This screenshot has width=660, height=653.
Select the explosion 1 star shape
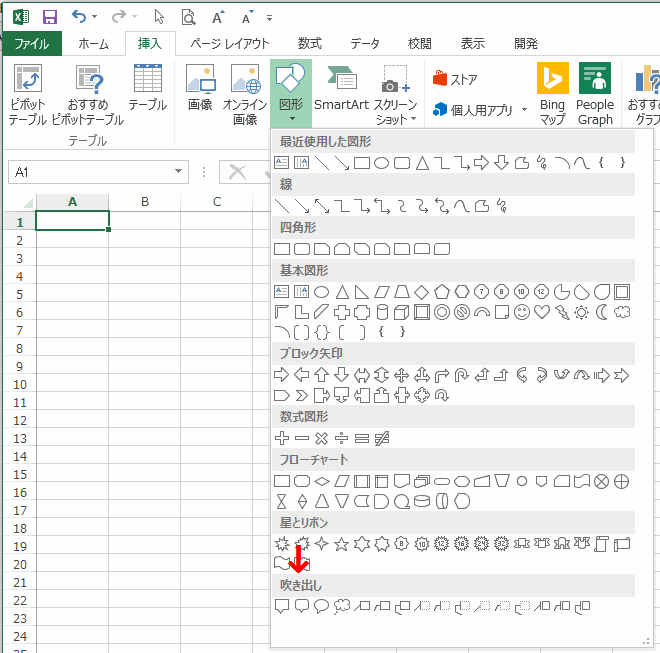282,544
